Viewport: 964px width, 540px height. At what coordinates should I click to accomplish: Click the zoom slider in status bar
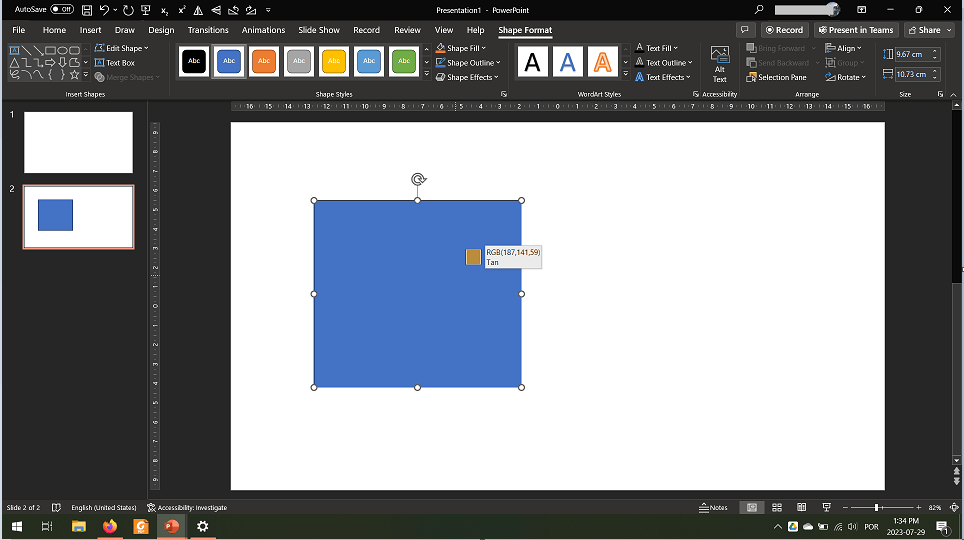coord(882,507)
